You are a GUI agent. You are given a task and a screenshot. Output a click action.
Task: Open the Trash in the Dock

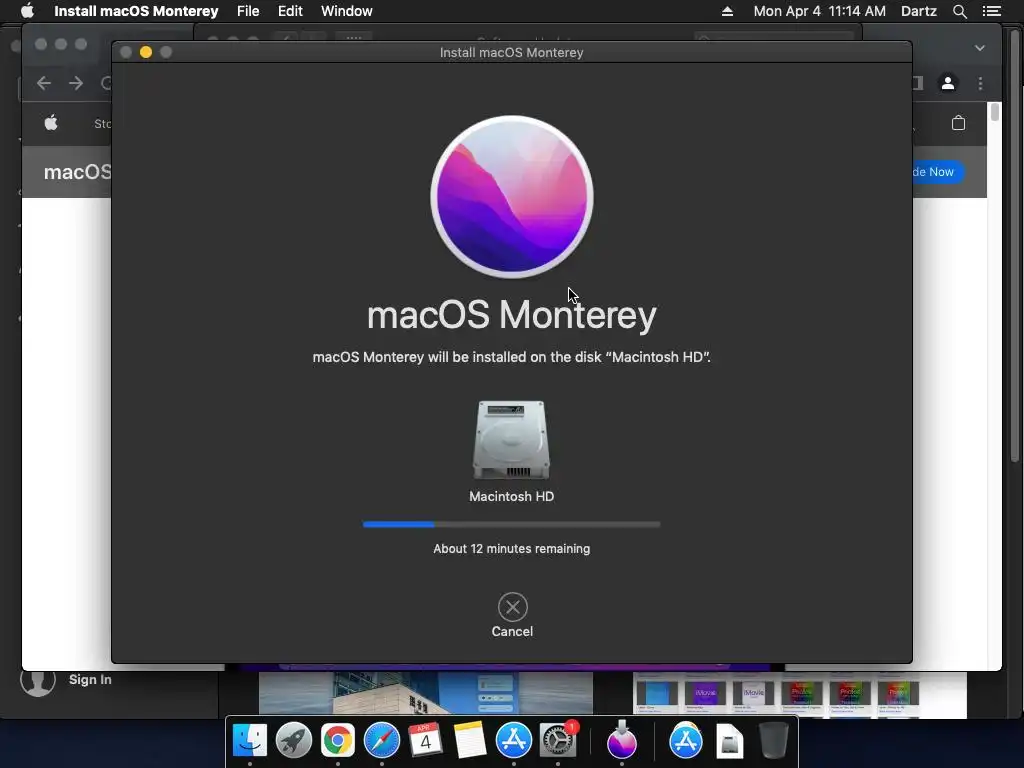[774, 741]
